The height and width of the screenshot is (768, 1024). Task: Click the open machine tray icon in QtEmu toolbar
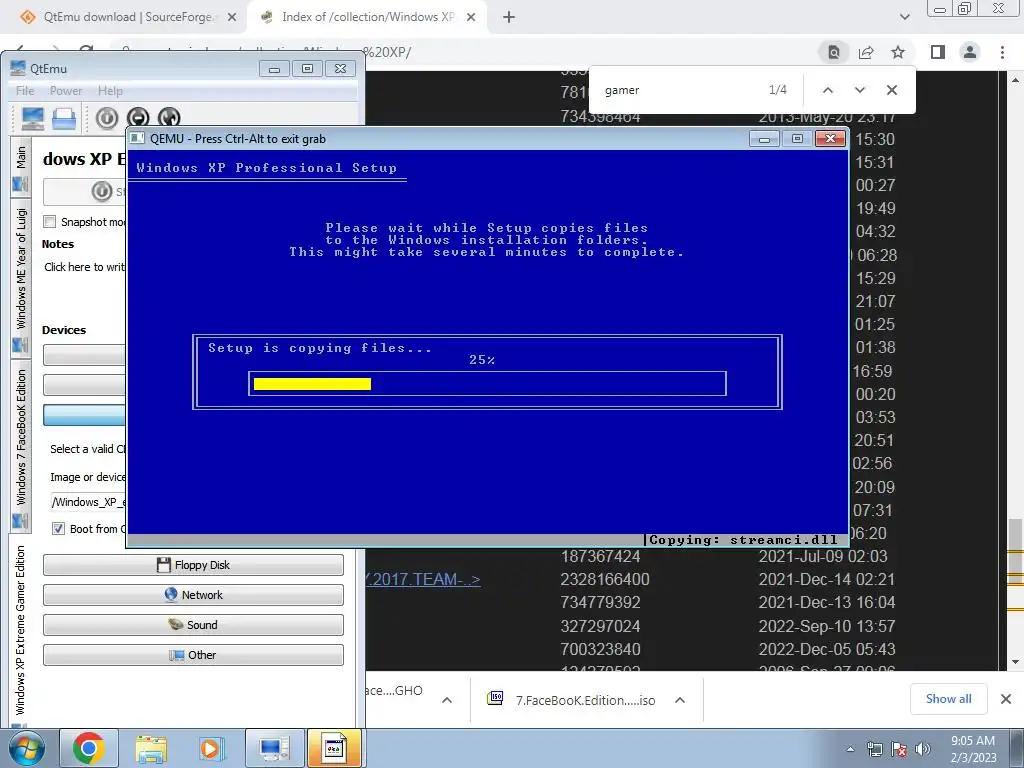(x=64, y=118)
